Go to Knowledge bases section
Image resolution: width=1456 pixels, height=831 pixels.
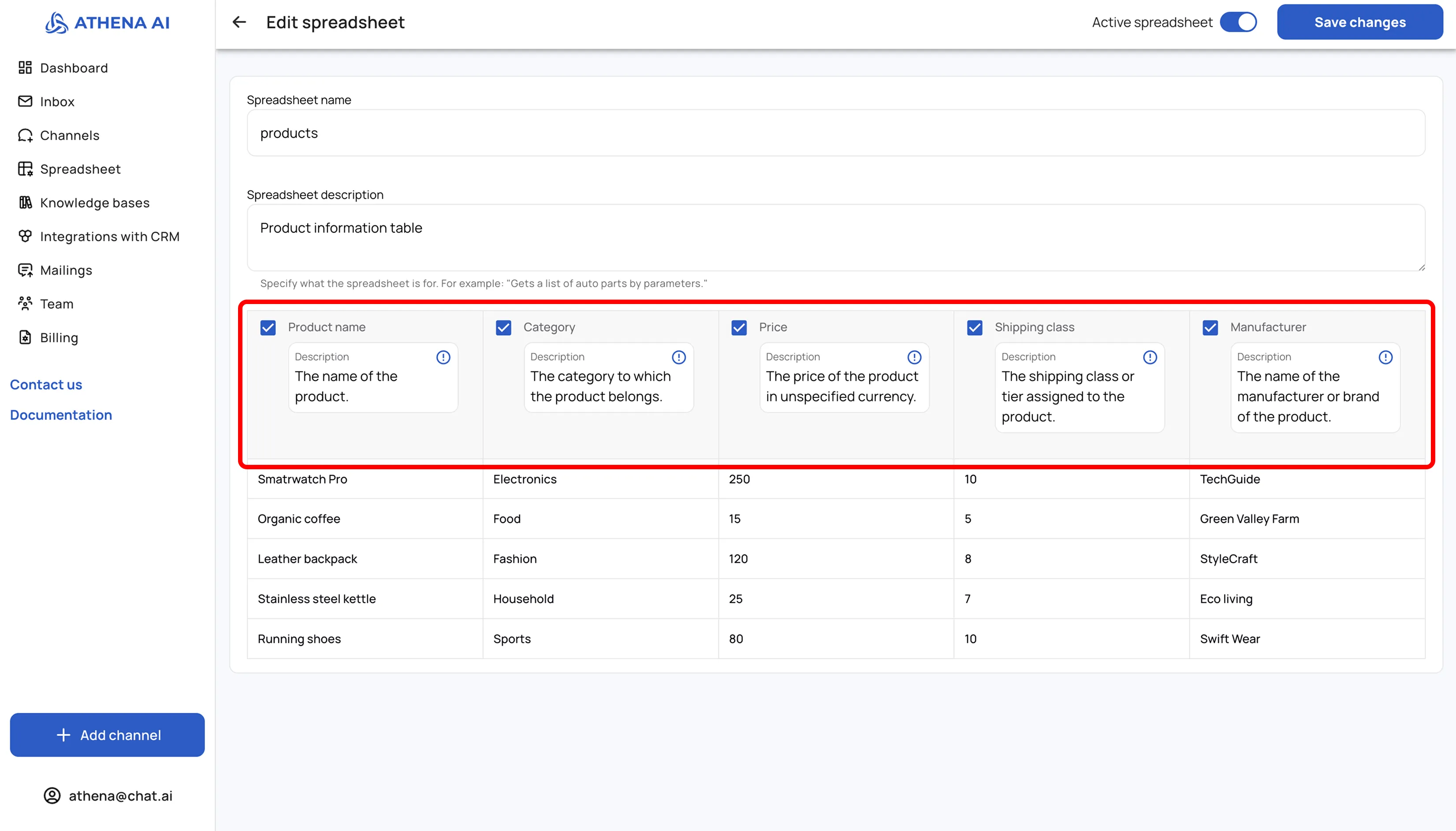coord(94,203)
